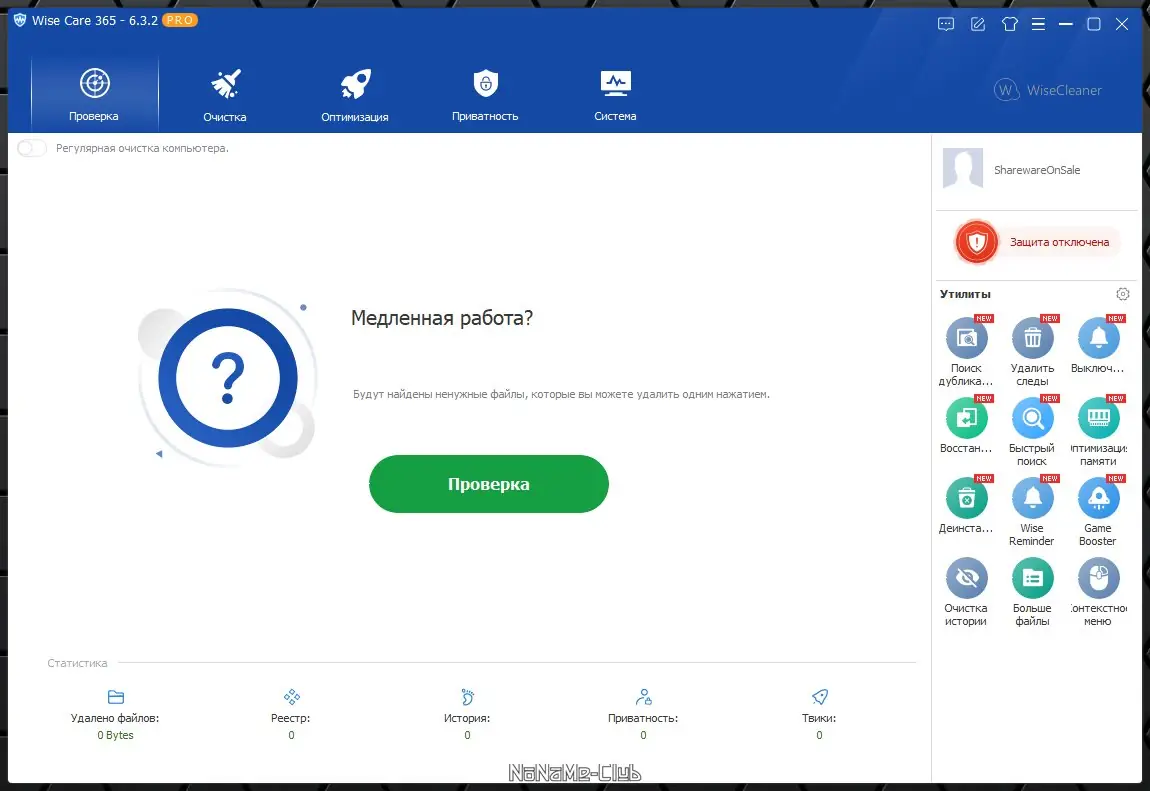Launch Wise Reminder utility
Viewport: 1150px width, 791px height.
point(1032,499)
